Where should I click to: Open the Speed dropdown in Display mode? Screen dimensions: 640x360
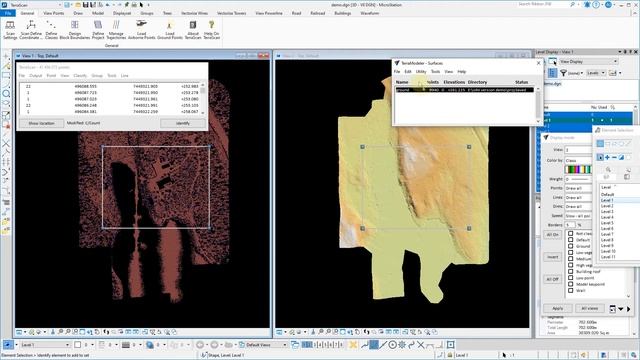[579, 216]
